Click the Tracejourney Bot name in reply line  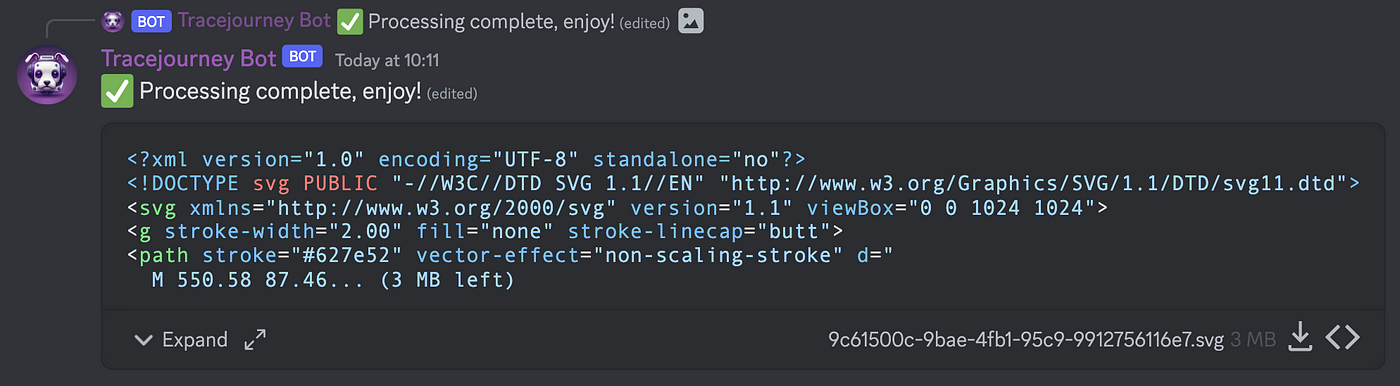(254, 21)
